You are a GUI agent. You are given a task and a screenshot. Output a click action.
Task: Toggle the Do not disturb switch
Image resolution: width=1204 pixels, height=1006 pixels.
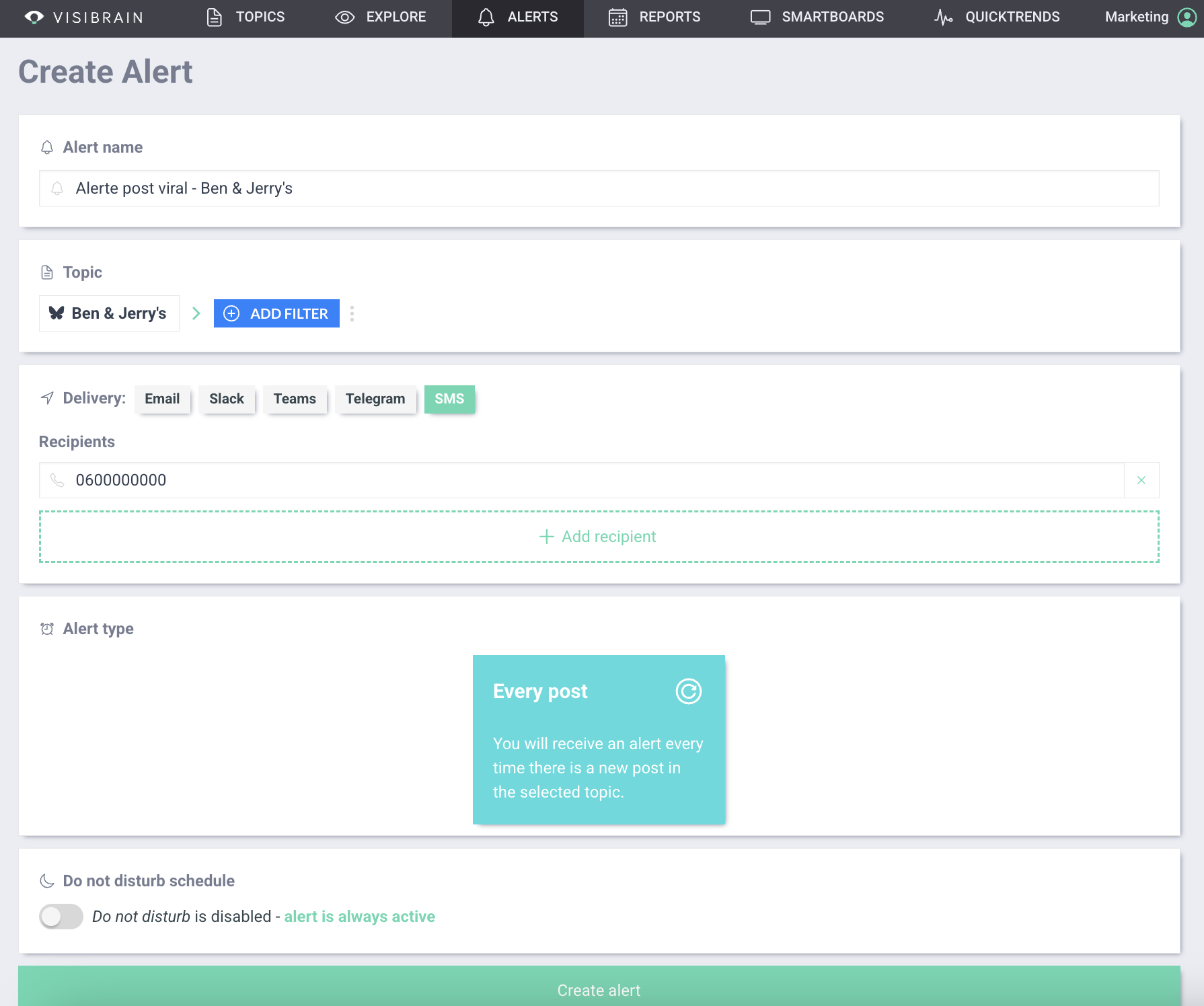pyautogui.click(x=61, y=917)
